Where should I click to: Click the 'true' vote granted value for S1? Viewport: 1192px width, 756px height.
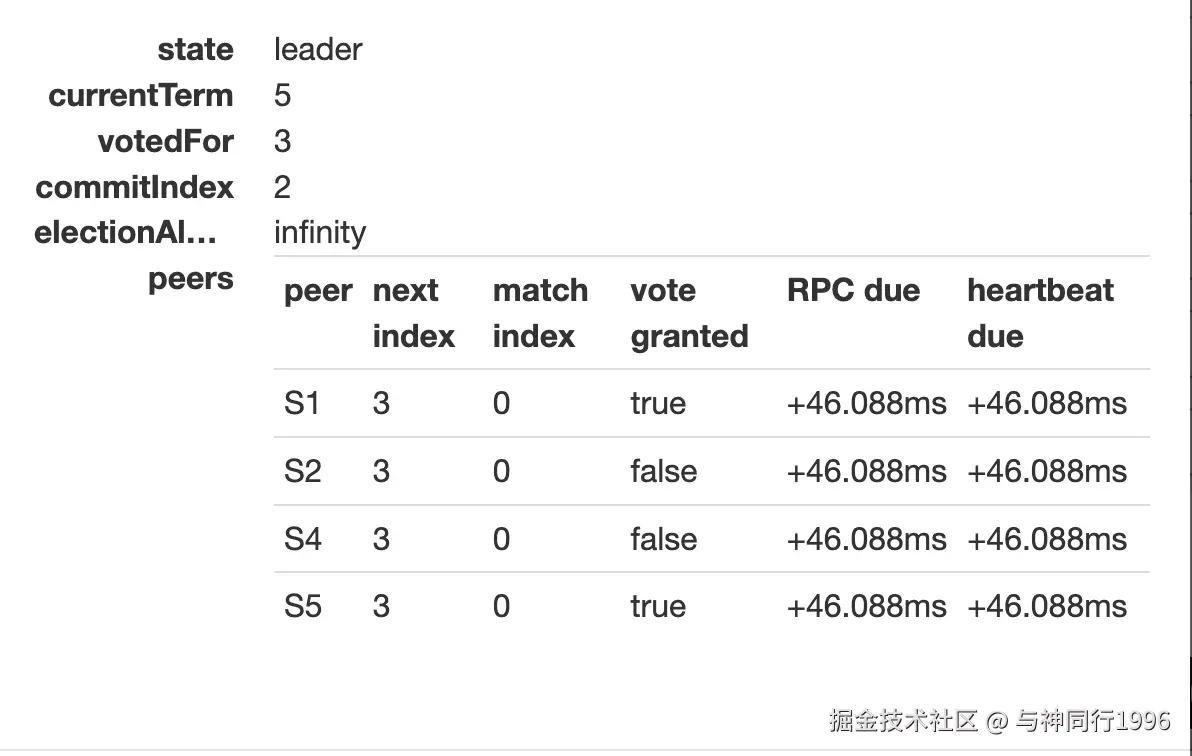click(658, 403)
